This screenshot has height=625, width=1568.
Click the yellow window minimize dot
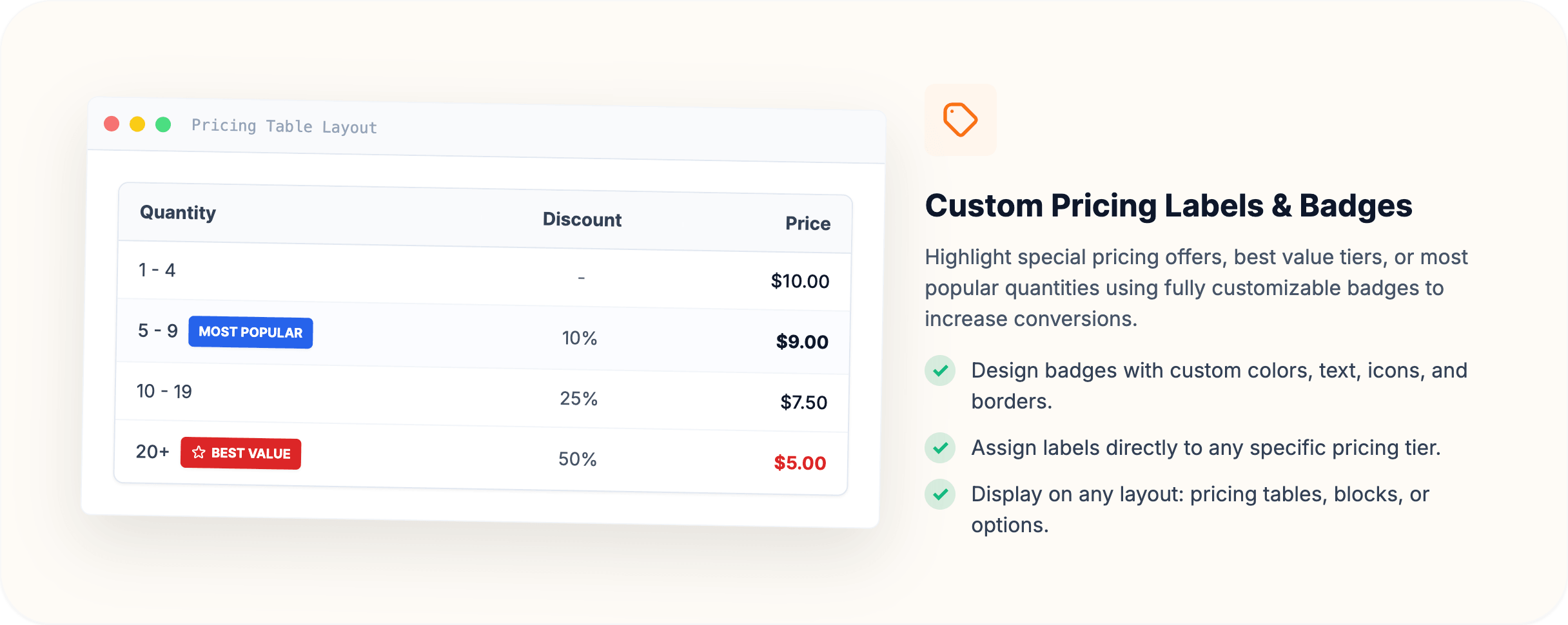click(137, 124)
